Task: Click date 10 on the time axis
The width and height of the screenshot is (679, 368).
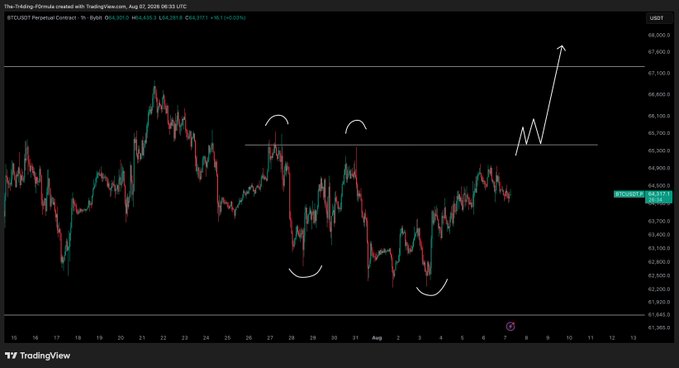Action: (569, 338)
